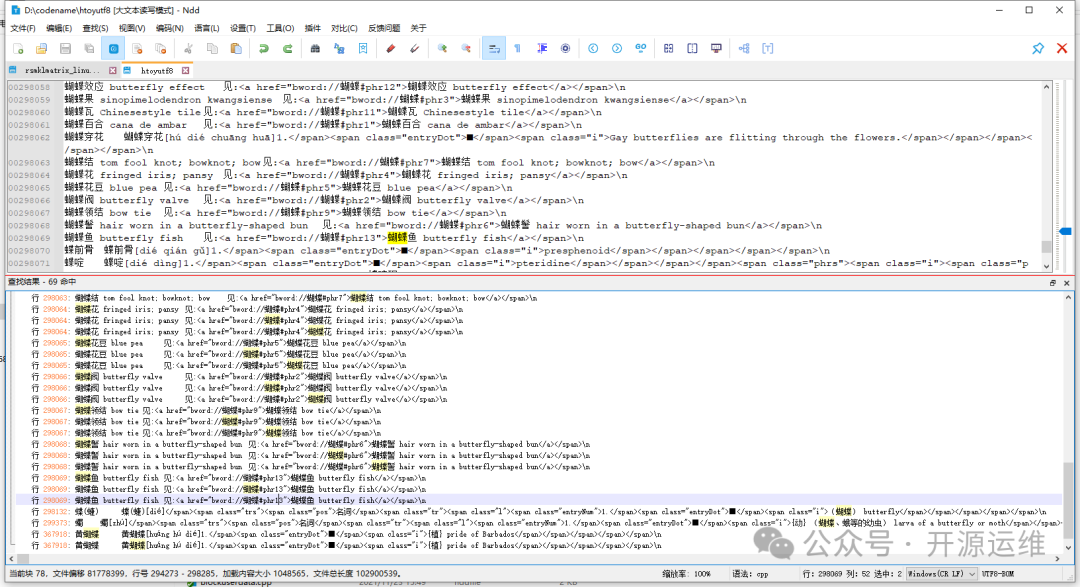Open the 关于 menu
The image size is (1080, 587).
418,28
